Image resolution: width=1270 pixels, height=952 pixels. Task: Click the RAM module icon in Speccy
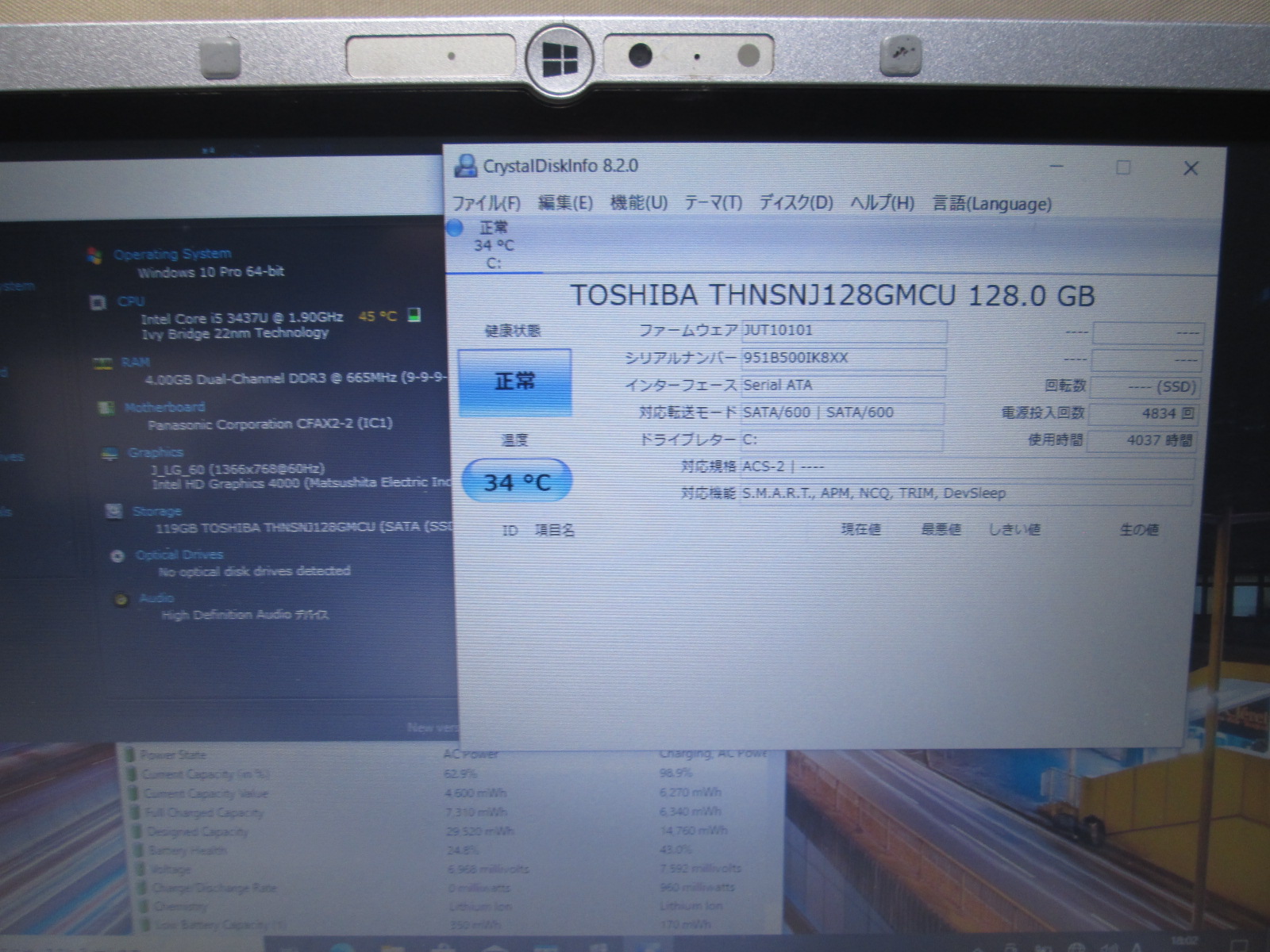(102, 363)
